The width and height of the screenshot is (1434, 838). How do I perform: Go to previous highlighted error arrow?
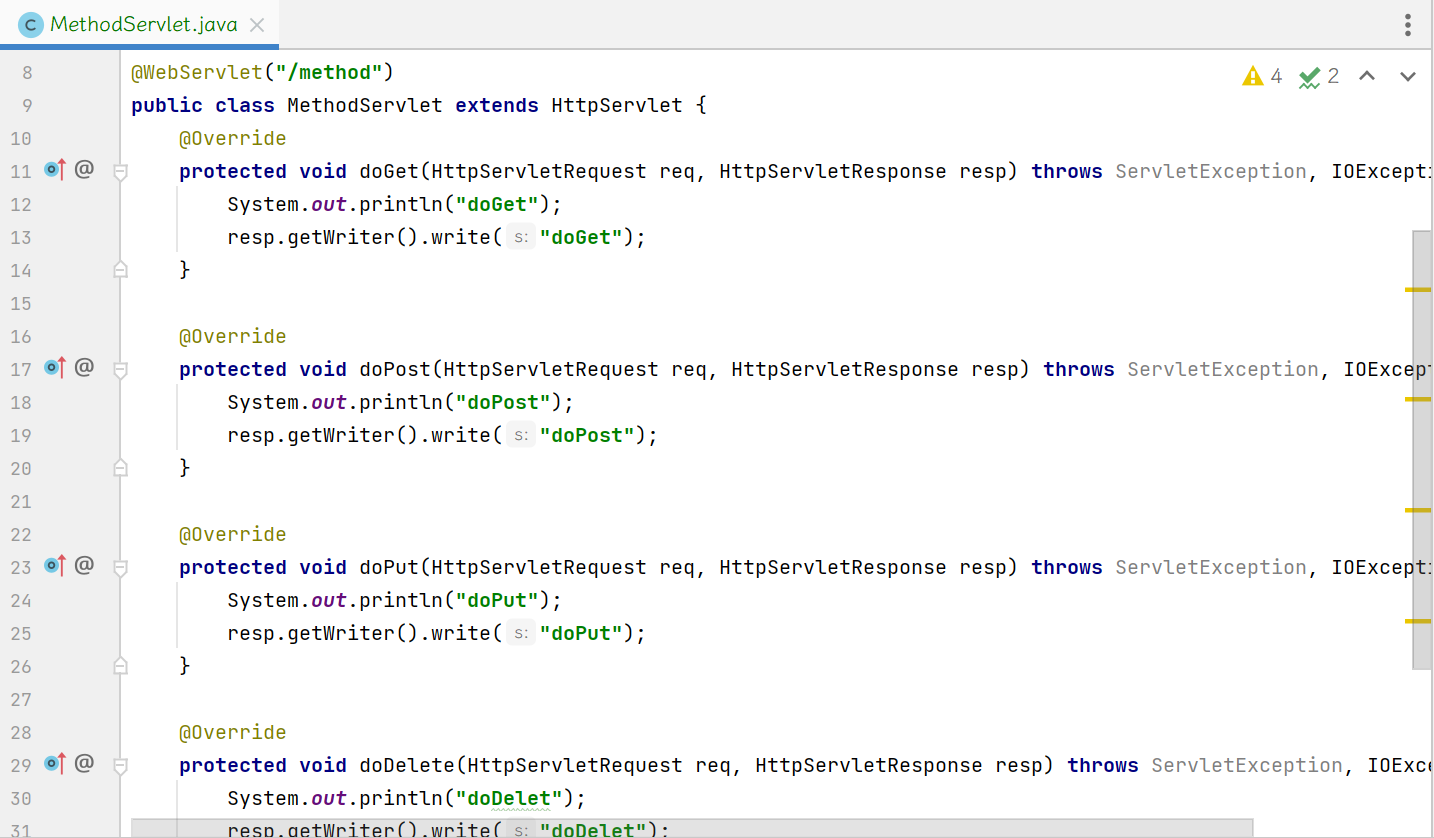click(x=1367, y=76)
